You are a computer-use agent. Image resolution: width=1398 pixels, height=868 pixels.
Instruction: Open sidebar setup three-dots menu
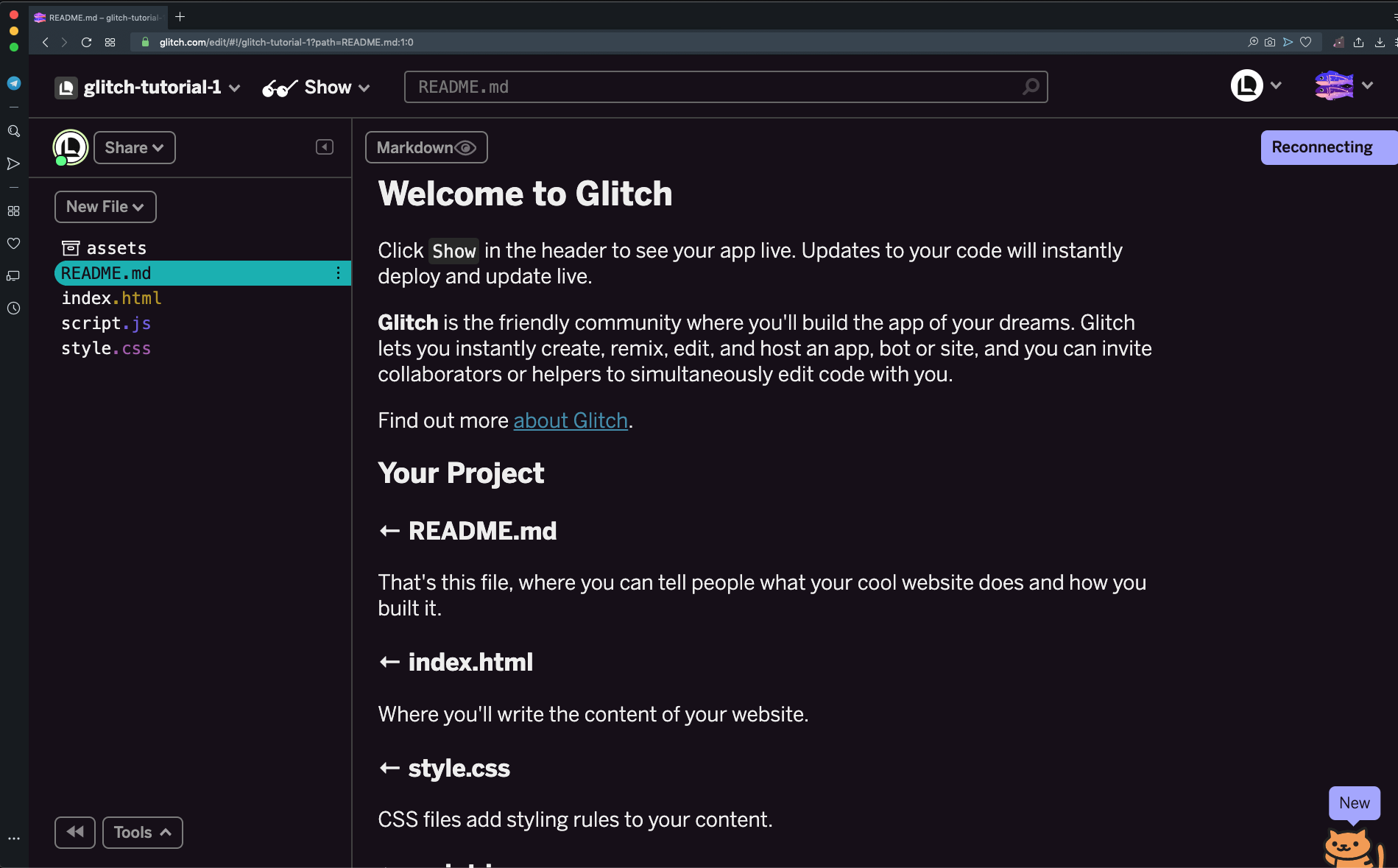pos(13,839)
